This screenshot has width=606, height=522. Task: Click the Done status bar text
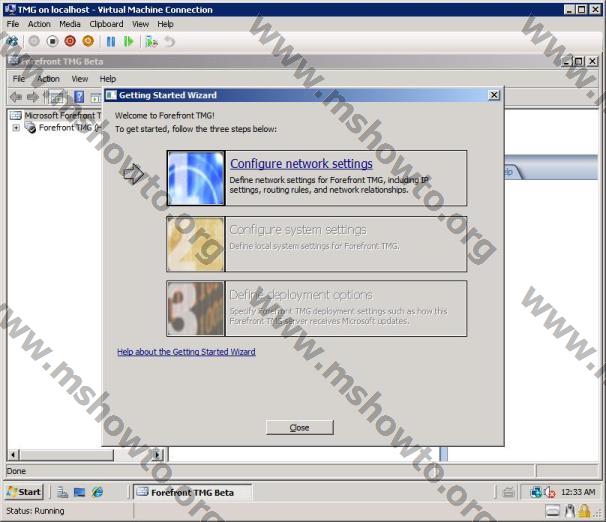16,471
